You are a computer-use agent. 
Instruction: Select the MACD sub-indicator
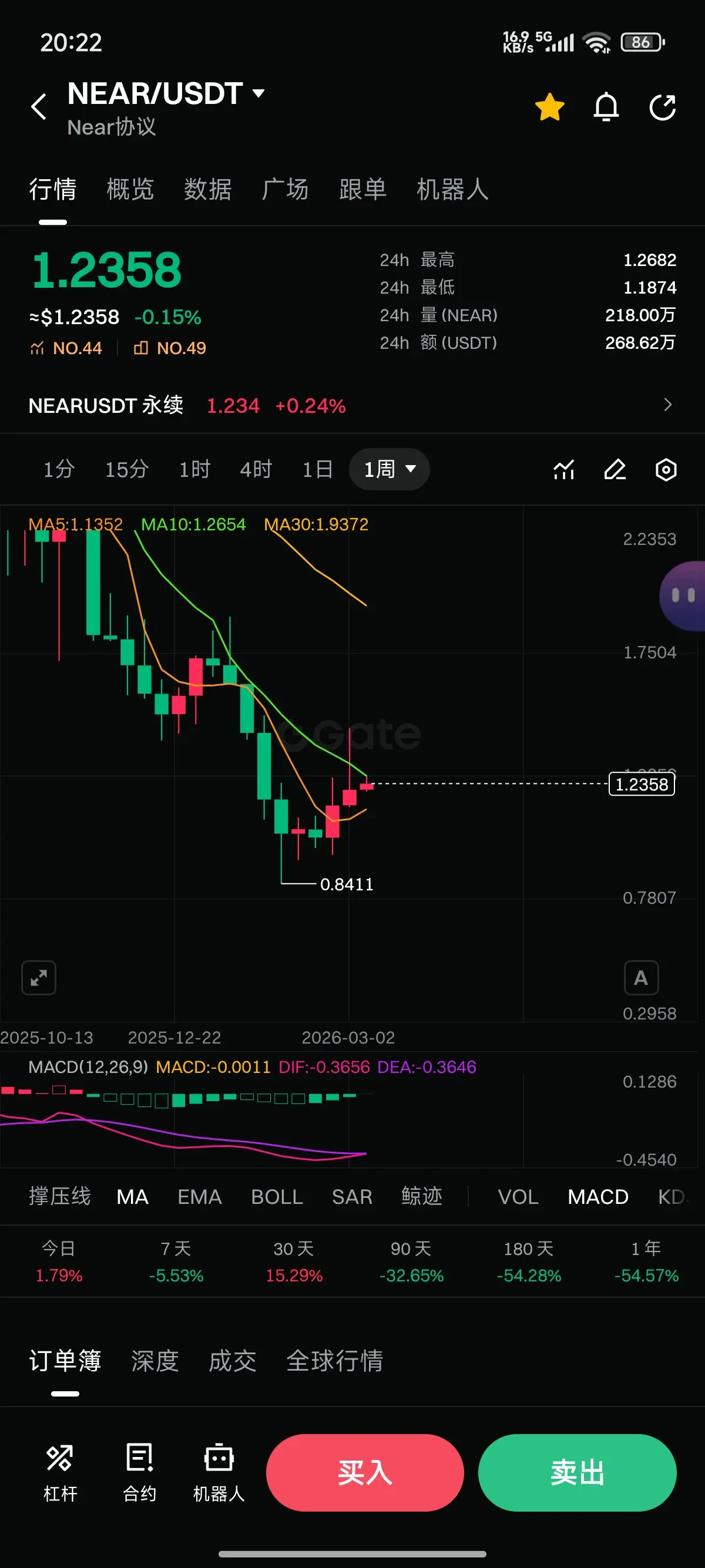click(x=598, y=1197)
